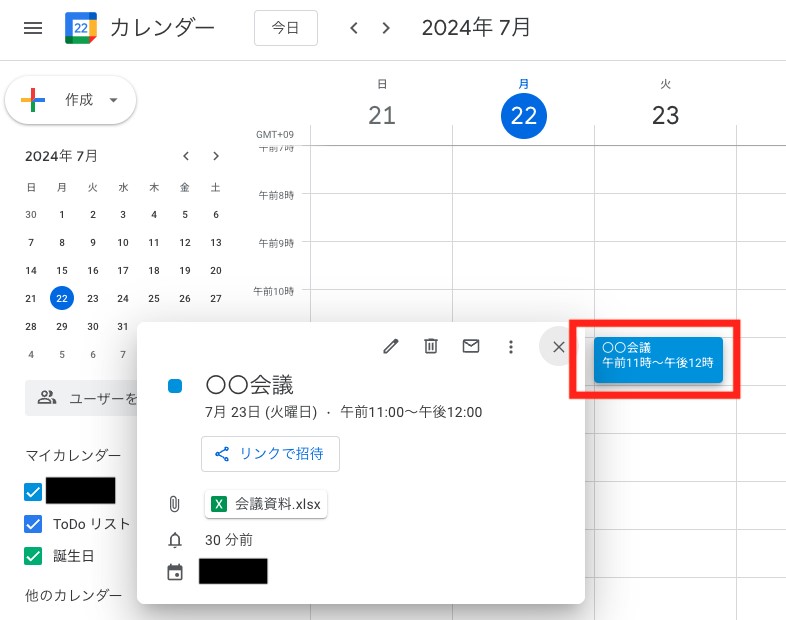Click 30 分前 reminder text
786x620 pixels.
229,540
